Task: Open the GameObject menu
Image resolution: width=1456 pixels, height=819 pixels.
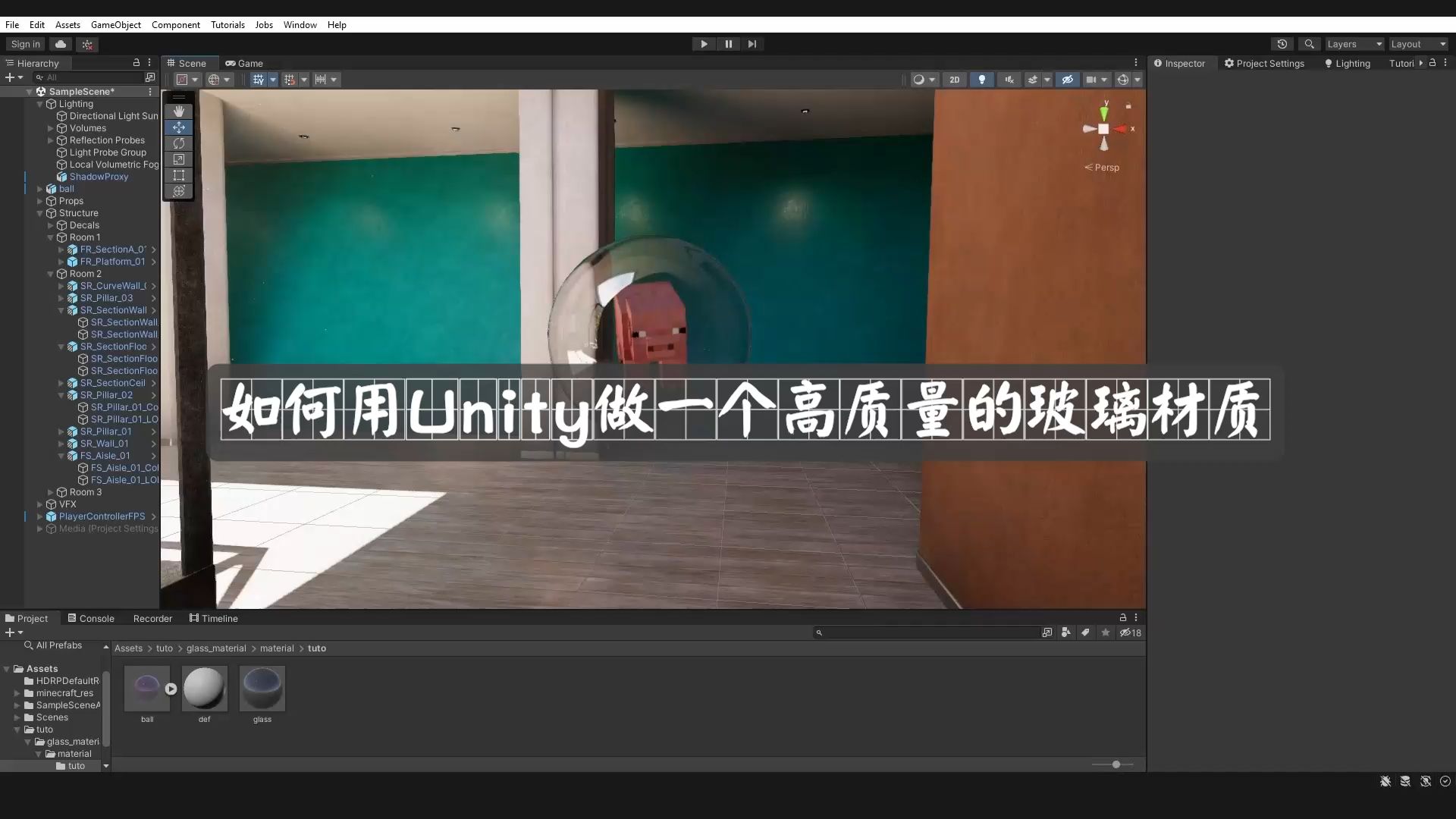Action: pos(116,25)
